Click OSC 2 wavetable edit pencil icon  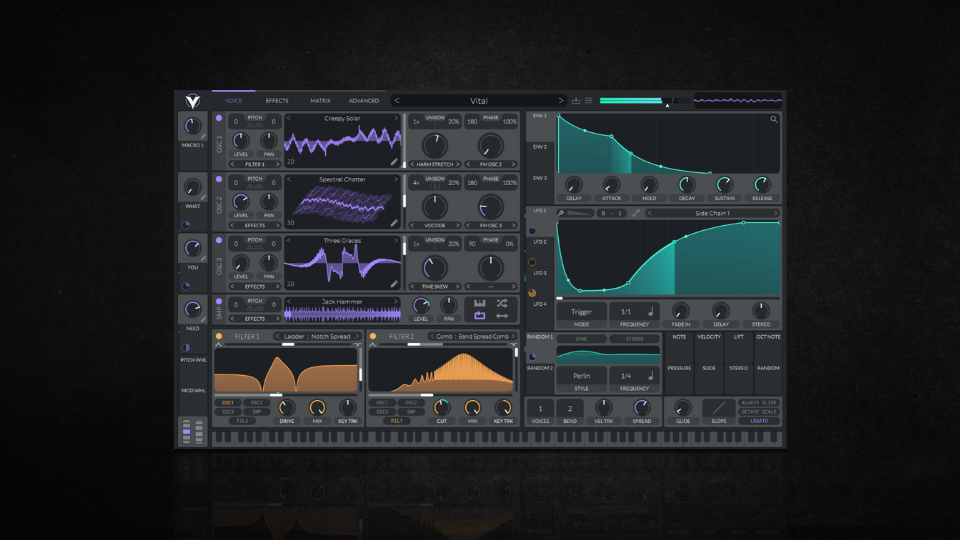pos(394,223)
